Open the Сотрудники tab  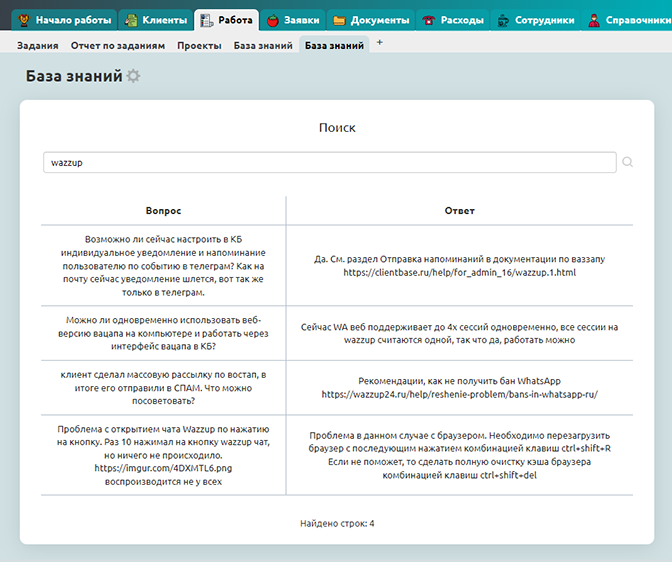[535, 20]
